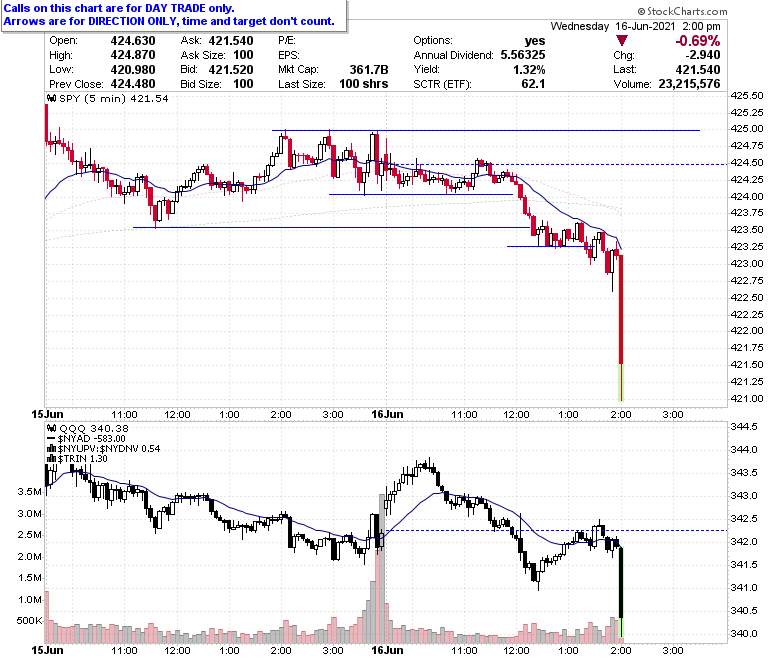Click the -0.69% percent change
The height and width of the screenshot is (659, 780).
(x=697, y=41)
